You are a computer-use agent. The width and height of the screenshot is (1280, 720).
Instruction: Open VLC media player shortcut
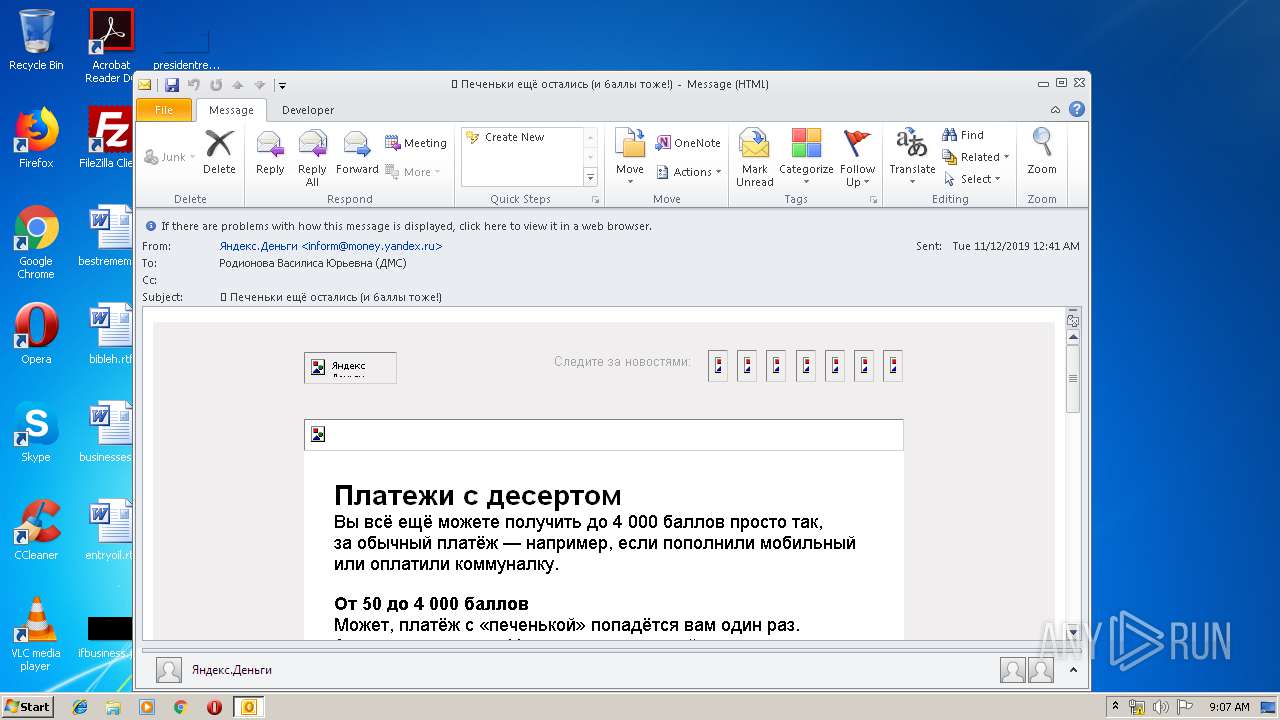(36, 634)
